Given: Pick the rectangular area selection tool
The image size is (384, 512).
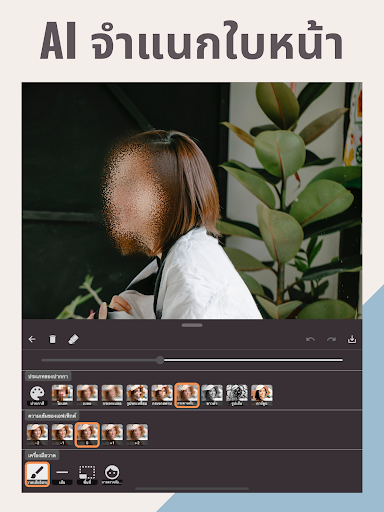Looking at the screenshot, I should pyautogui.click(x=87, y=474).
